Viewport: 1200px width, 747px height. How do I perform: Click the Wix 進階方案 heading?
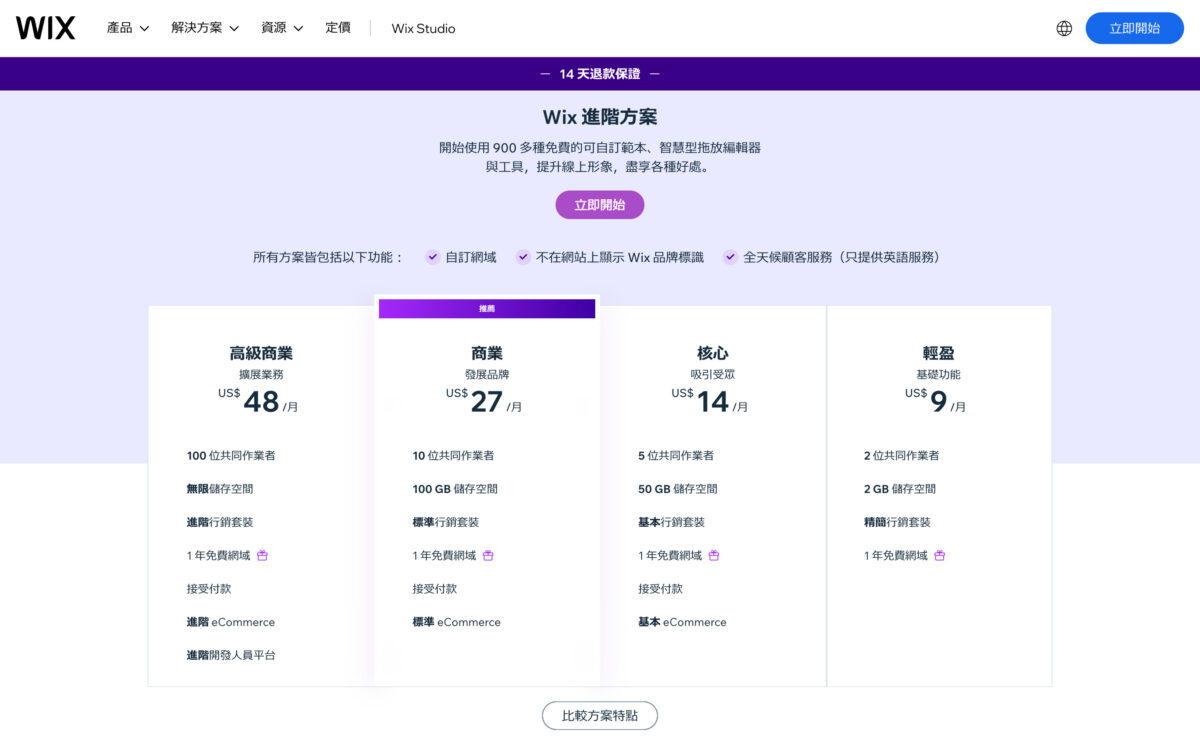coord(600,117)
